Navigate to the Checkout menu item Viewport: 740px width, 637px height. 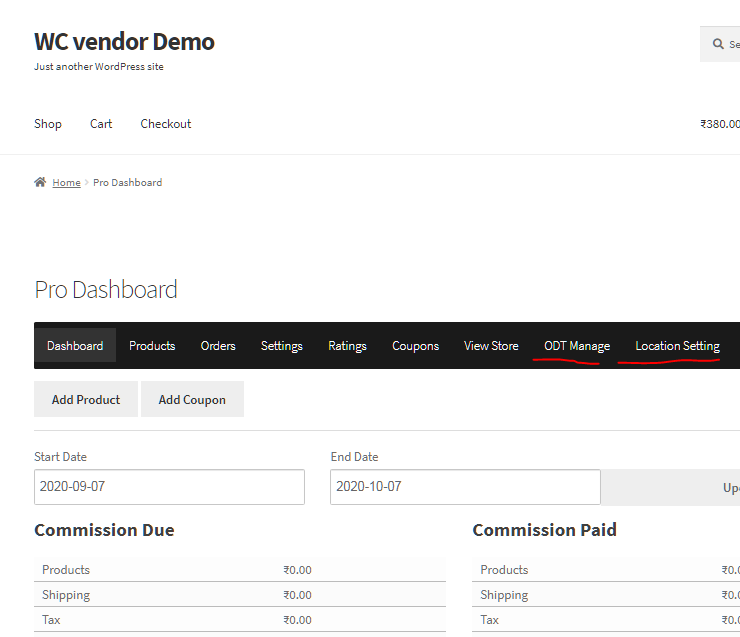pyautogui.click(x=166, y=124)
